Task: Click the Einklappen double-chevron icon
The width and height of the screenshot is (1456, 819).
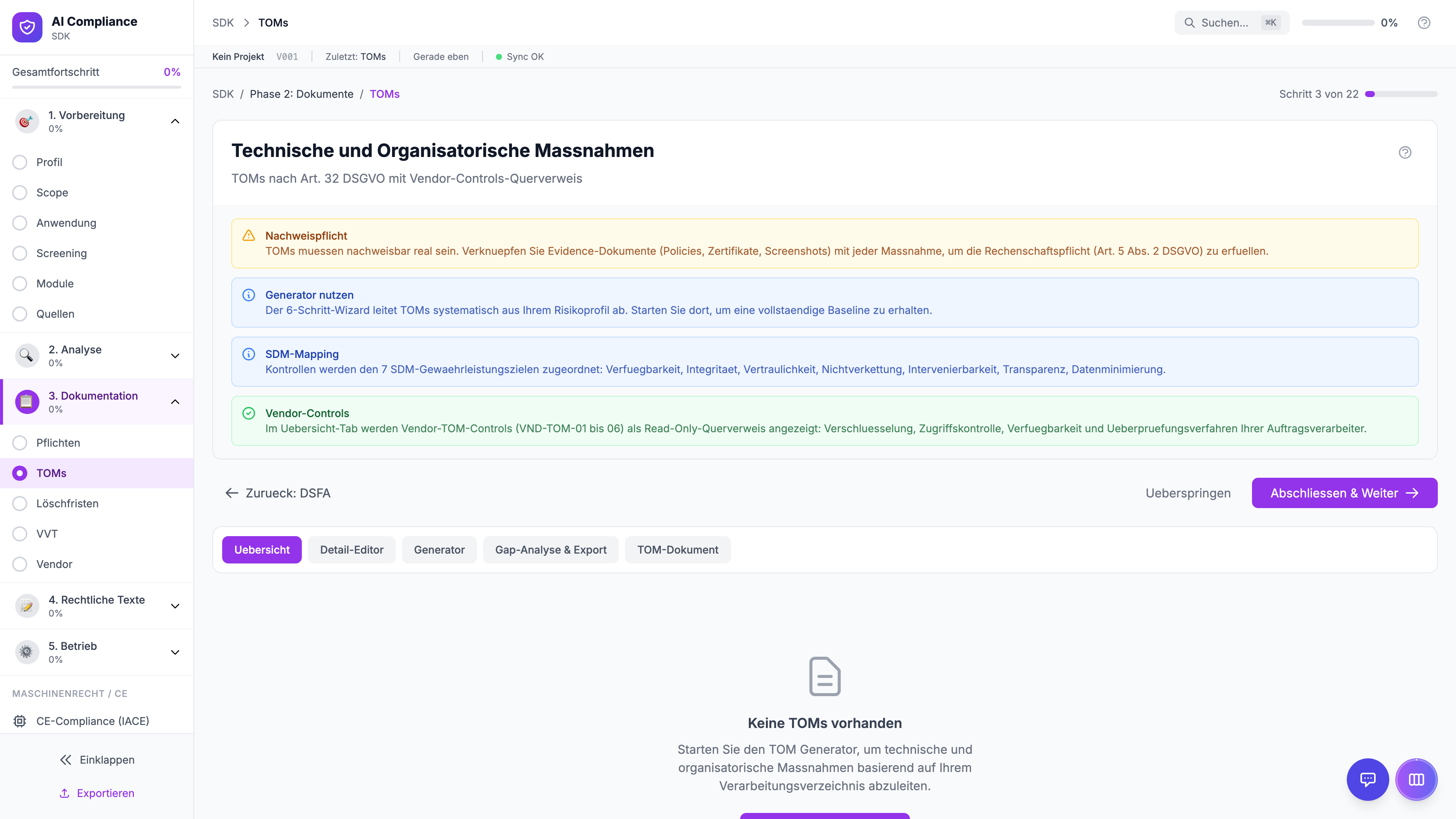Action: pos(66,759)
